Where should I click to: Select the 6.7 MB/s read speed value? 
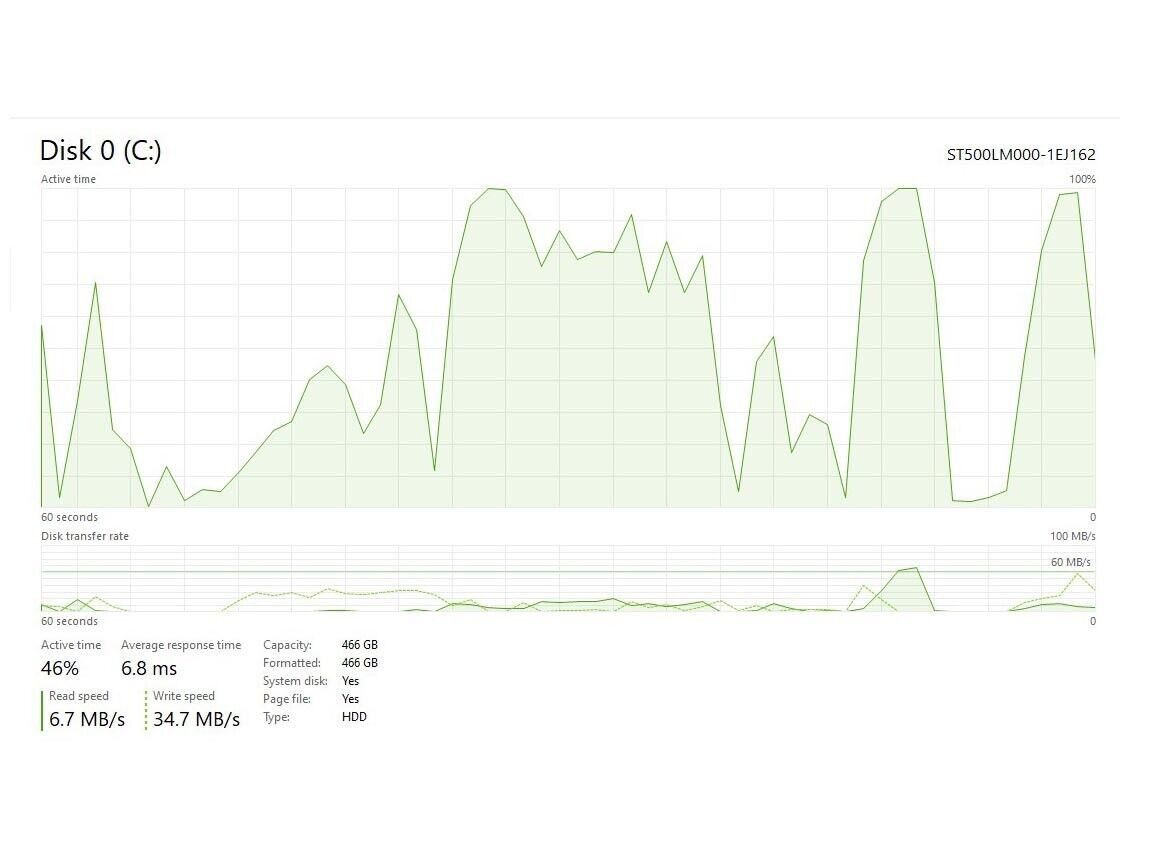pos(87,719)
